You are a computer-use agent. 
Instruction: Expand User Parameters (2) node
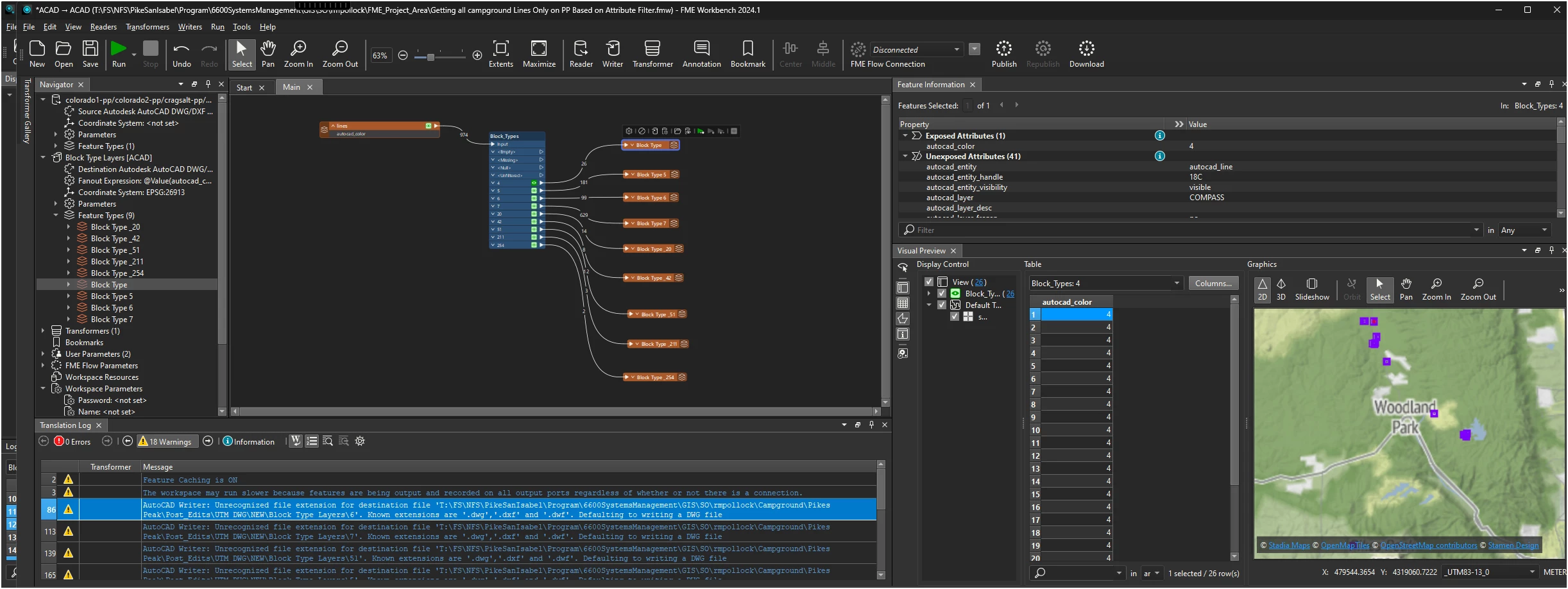pos(43,354)
